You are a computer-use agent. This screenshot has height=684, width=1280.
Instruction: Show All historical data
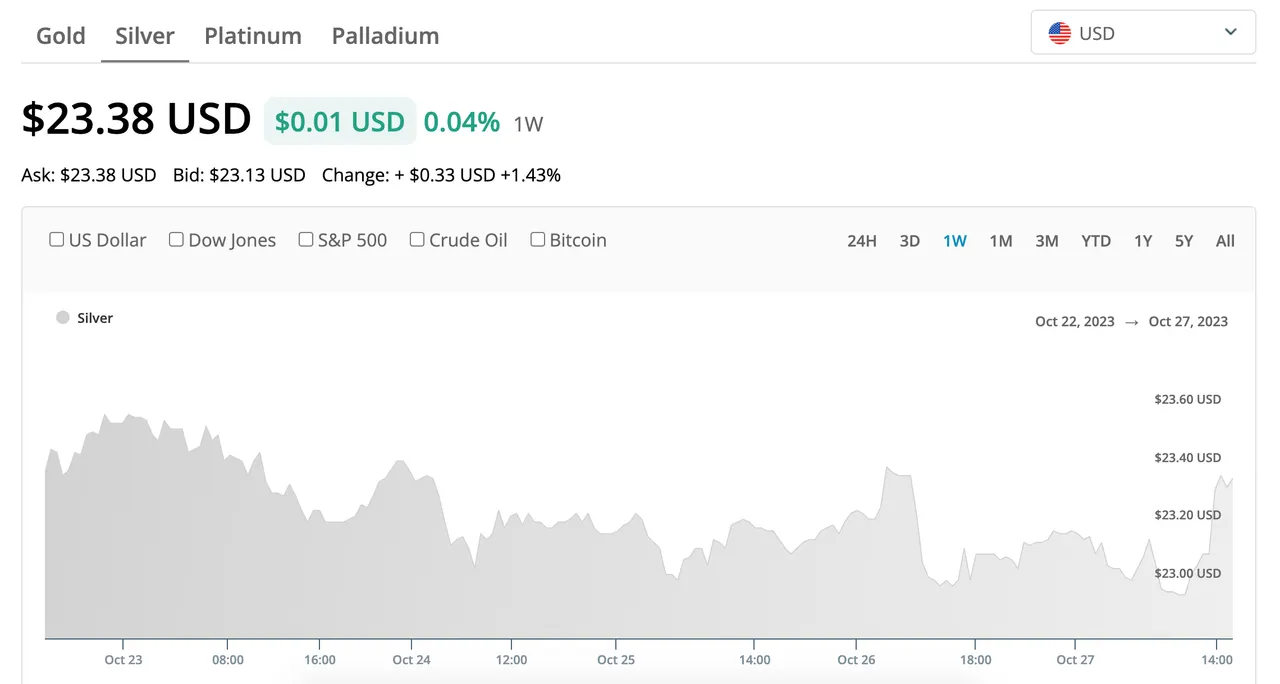tap(1225, 241)
